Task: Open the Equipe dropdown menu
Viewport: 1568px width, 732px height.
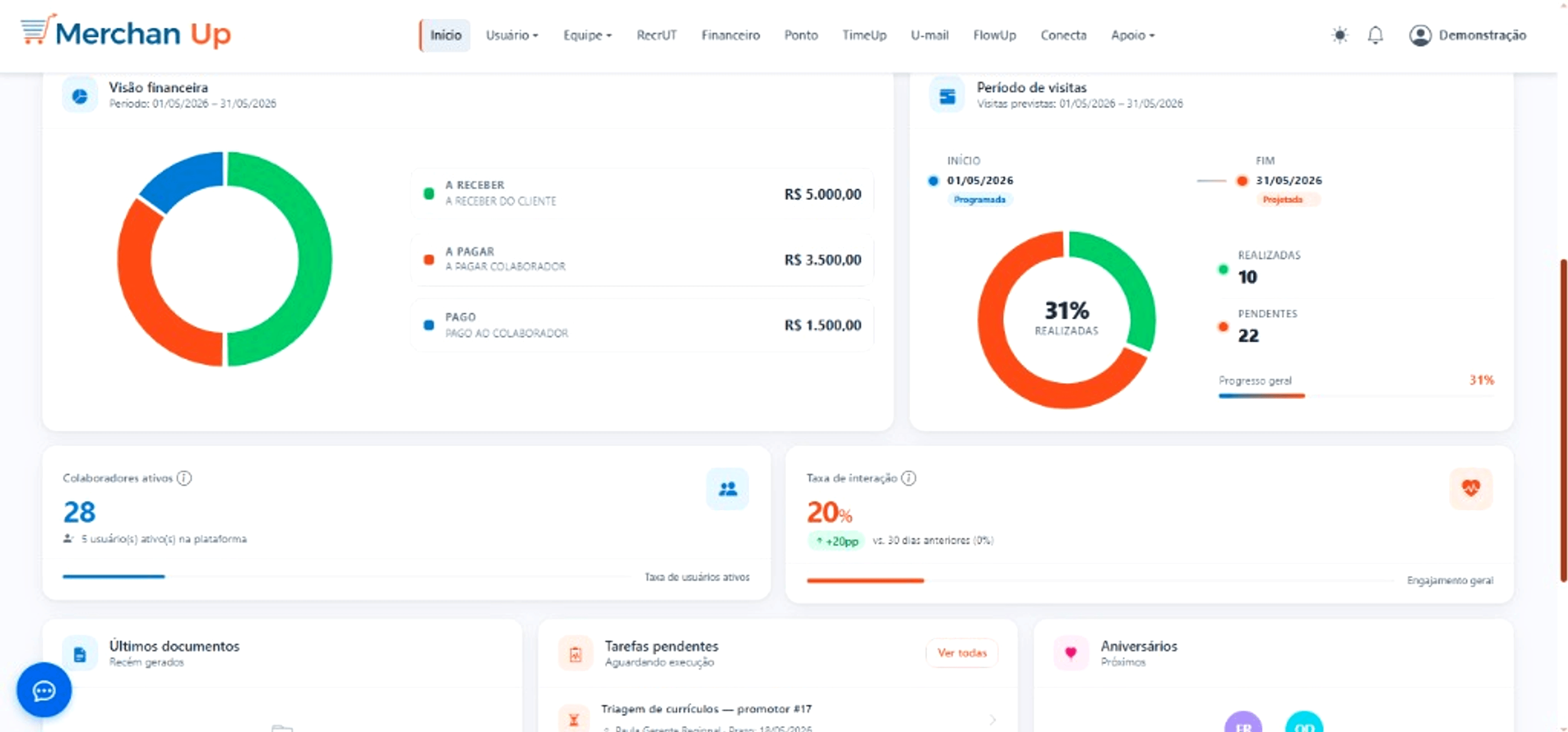Action: click(588, 35)
